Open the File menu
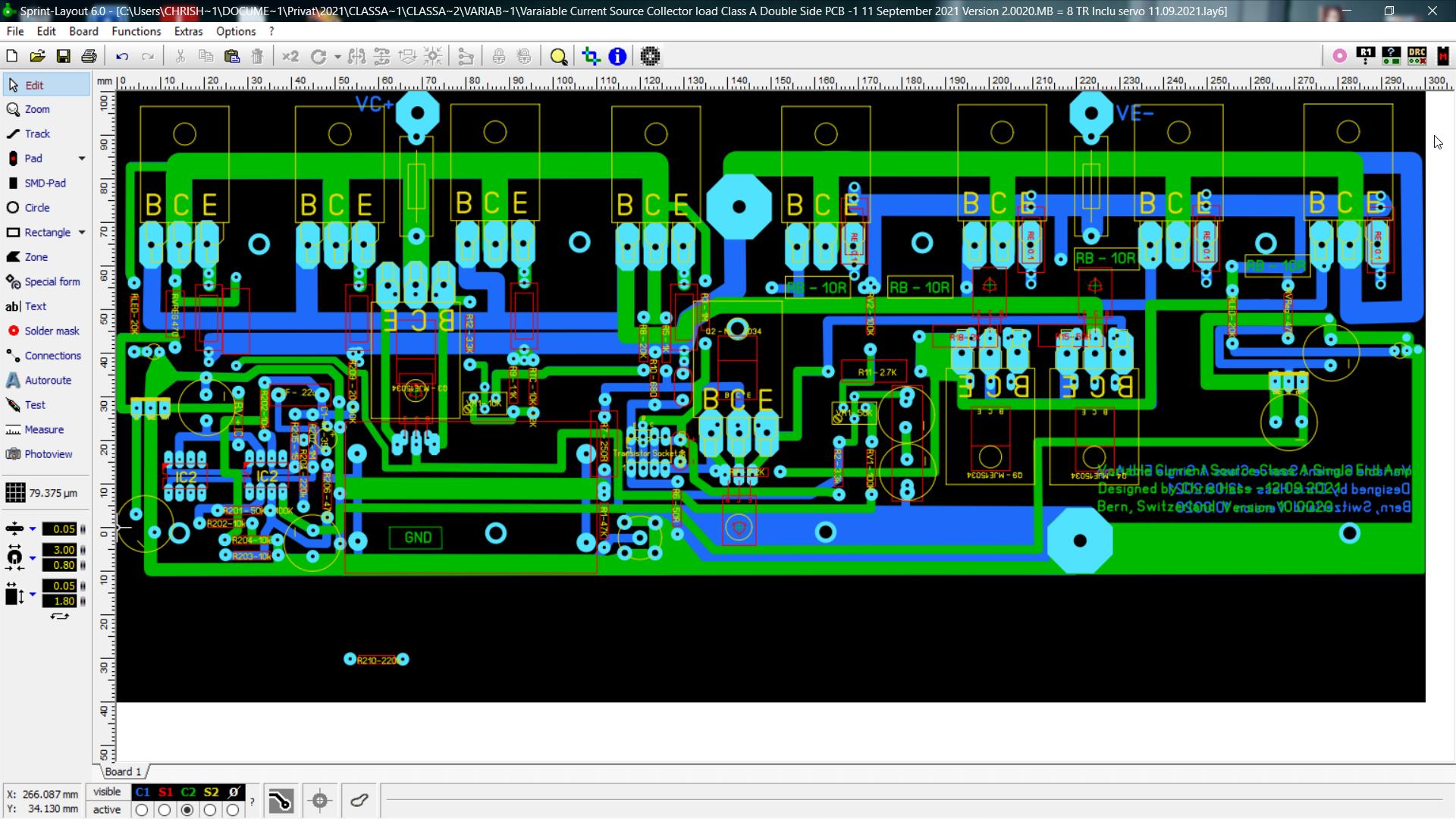Image resolution: width=1456 pixels, height=819 pixels. tap(15, 31)
